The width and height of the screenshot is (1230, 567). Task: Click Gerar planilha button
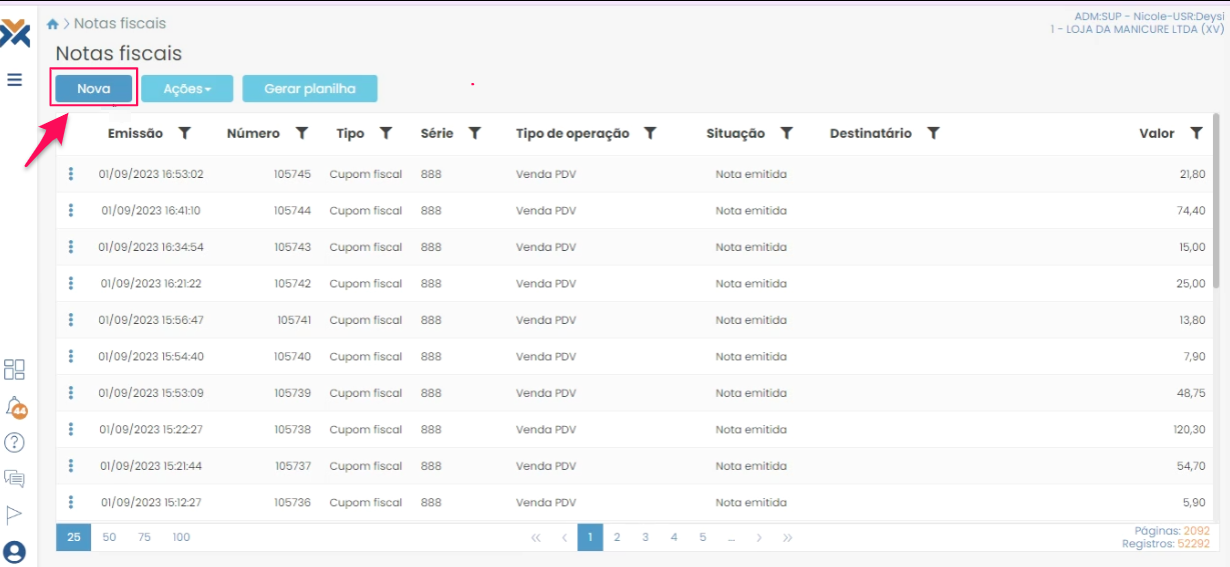click(310, 89)
